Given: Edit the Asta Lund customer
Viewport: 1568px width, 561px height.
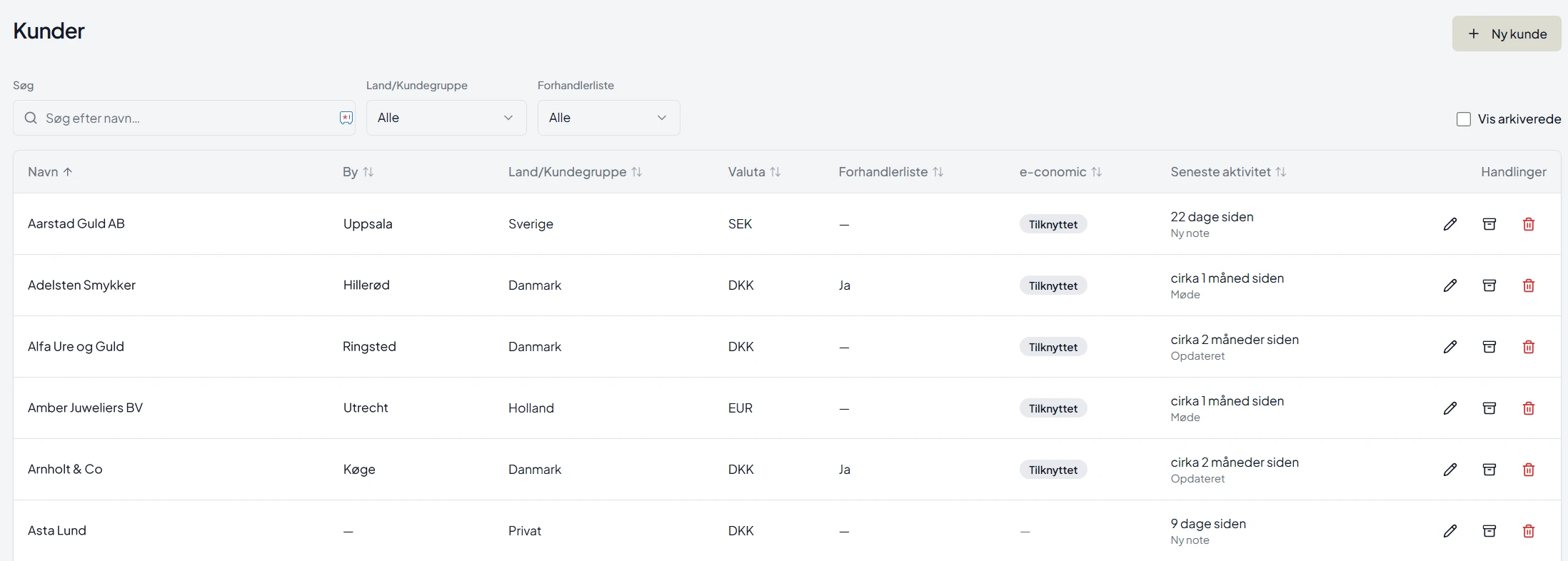Looking at the screenshot, I should point(1450,531).
